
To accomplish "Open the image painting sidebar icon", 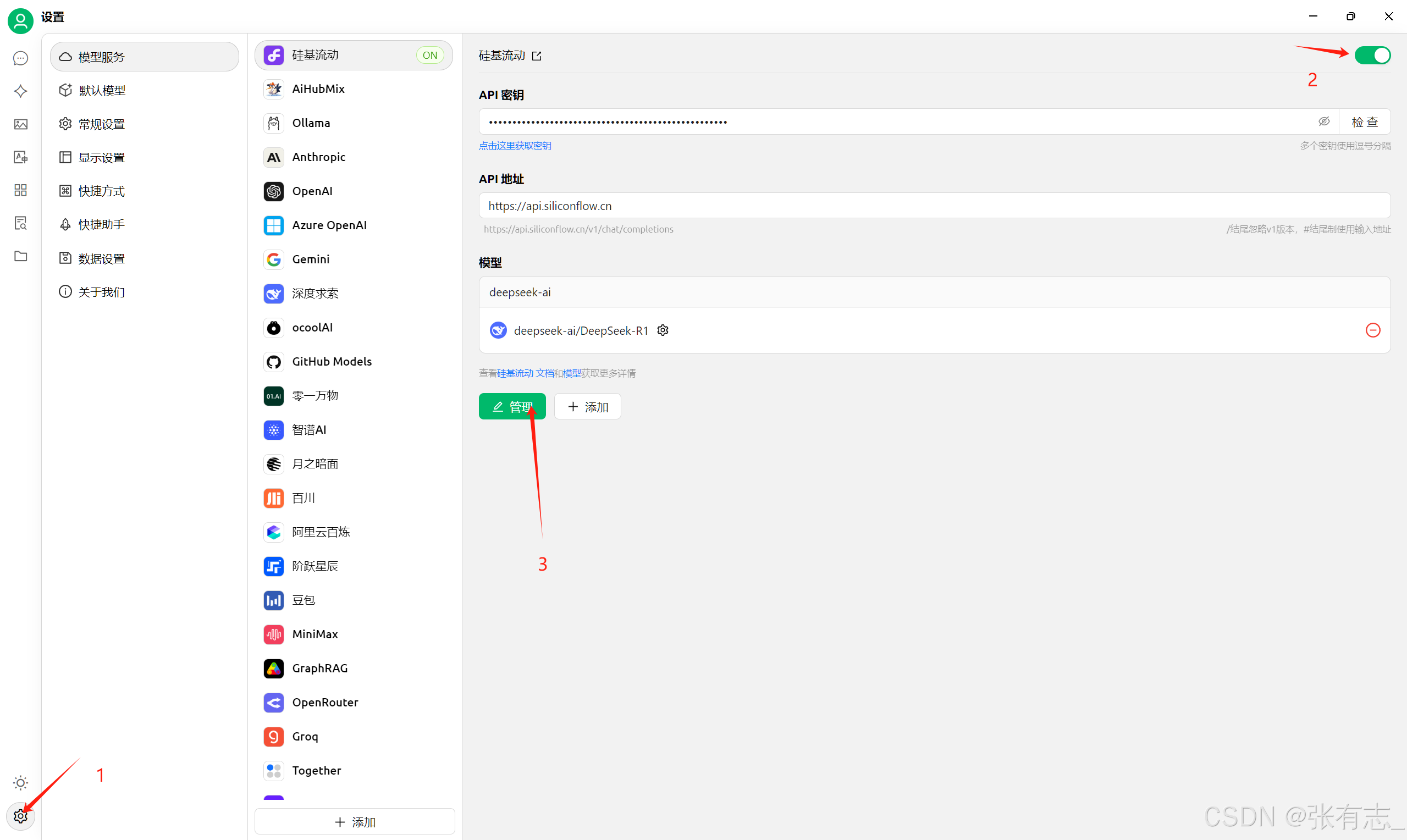I will [20, 124].
